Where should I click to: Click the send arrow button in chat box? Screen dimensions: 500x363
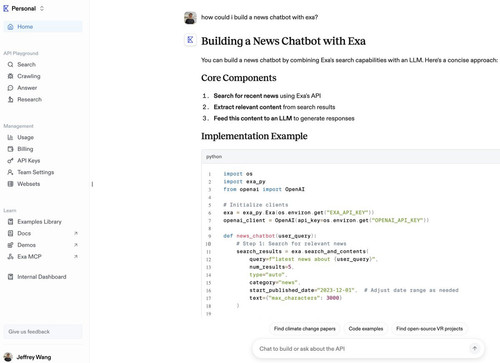[474, 349]
